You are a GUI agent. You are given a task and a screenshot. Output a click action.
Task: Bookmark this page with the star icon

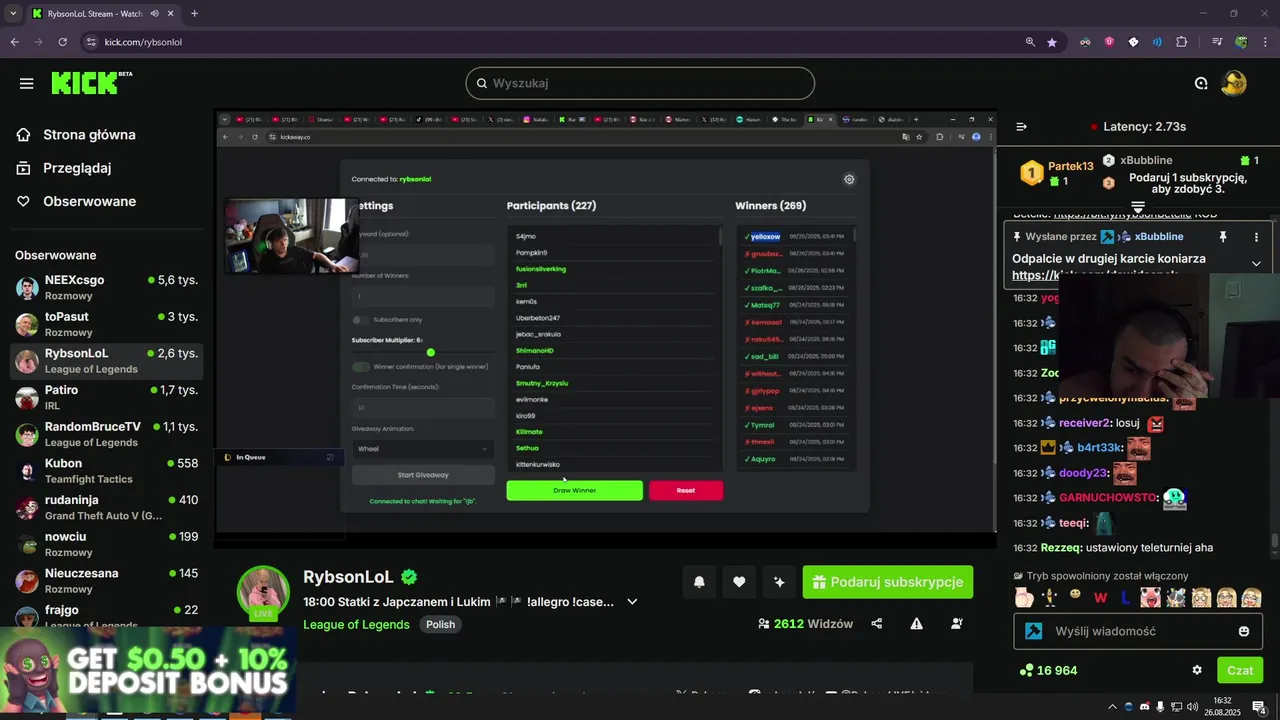1052,42
